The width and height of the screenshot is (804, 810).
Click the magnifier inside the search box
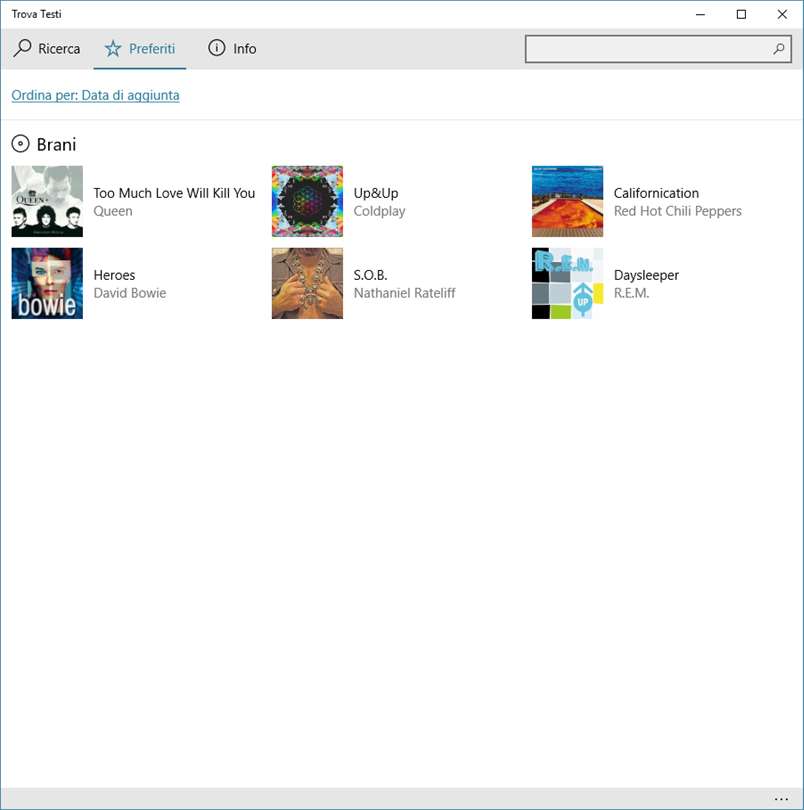pyautogui.click(x=779, y=49)
